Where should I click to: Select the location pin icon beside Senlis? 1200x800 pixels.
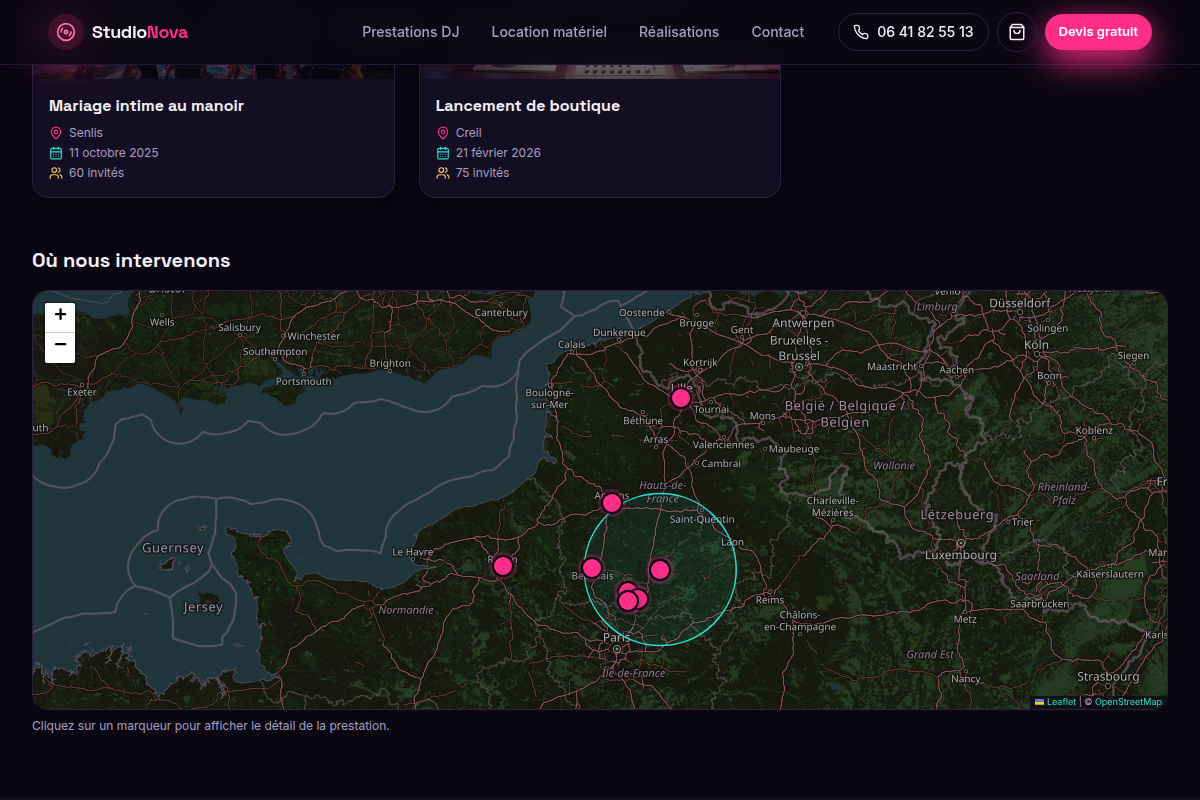tap(56, 133)
